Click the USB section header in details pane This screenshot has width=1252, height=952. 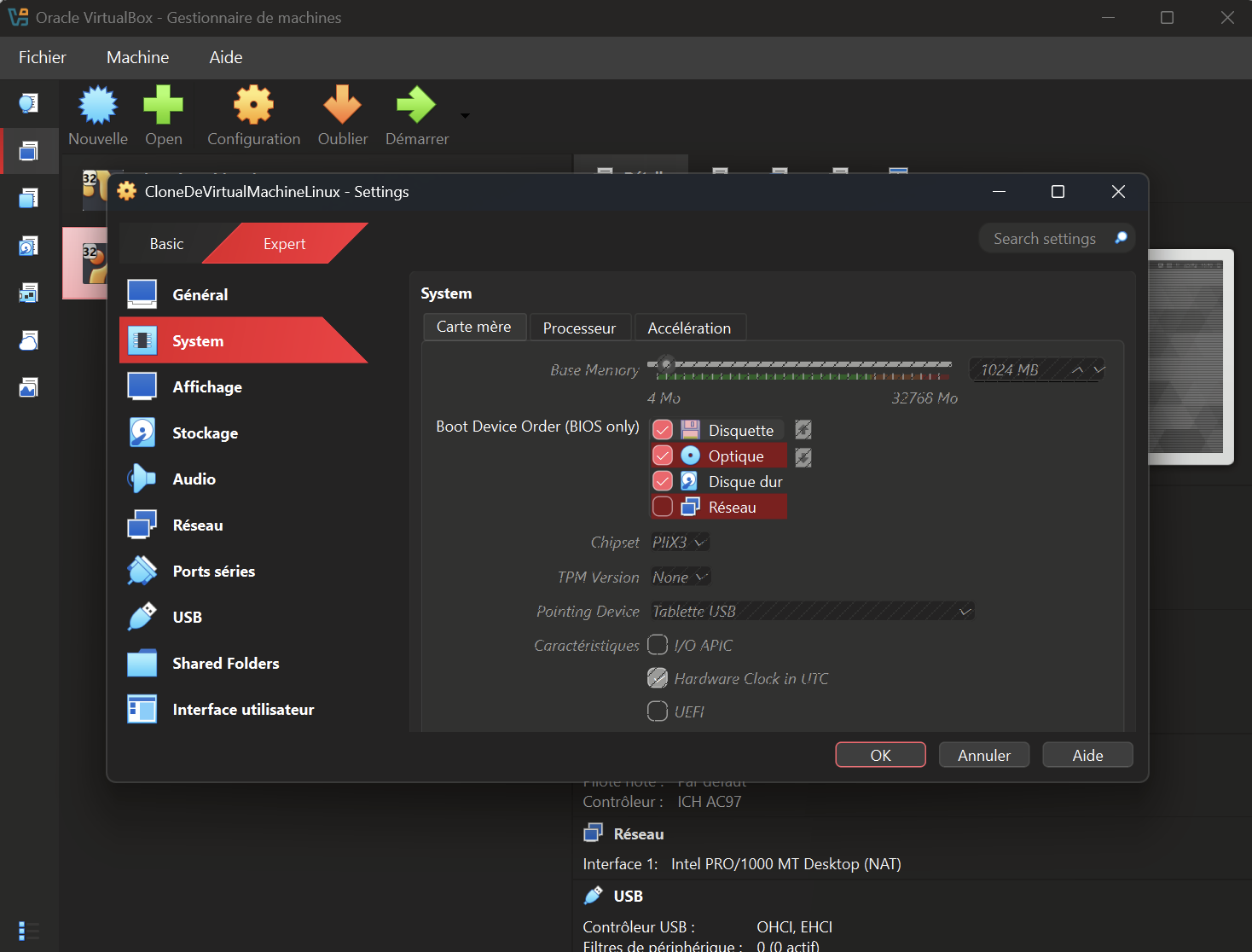(629, 896)
